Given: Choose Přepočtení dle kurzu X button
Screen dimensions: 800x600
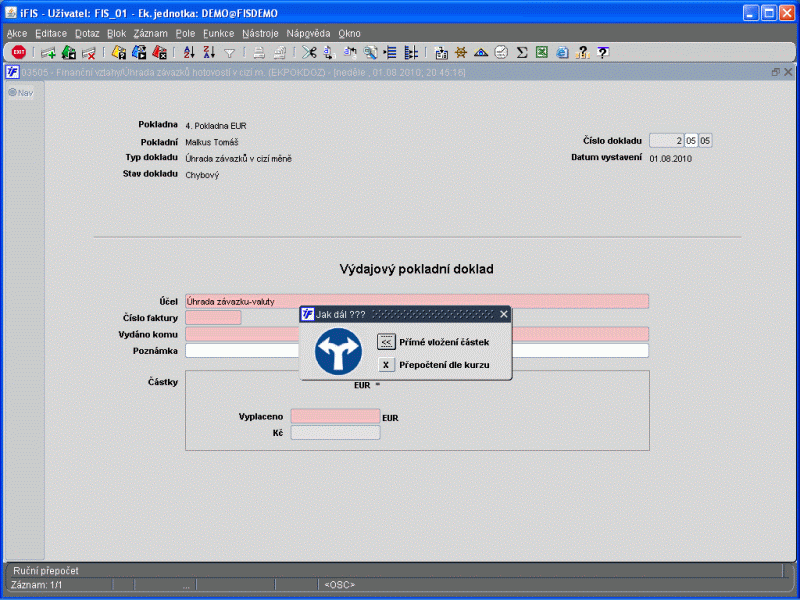Looking at the screenshot, I should click(x=386, y=365).
